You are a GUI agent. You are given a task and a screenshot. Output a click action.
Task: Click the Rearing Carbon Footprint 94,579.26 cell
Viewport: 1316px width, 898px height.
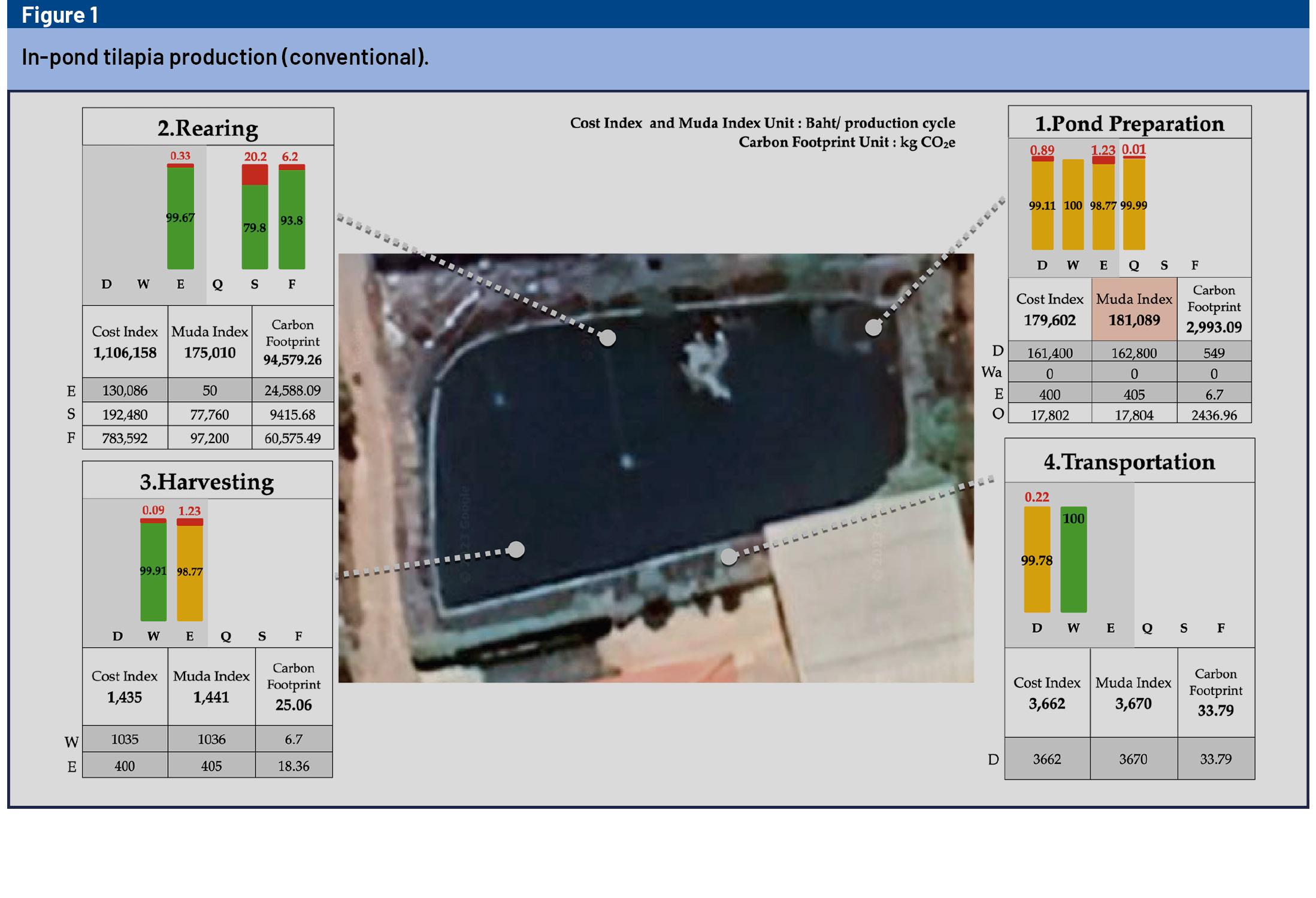click(x=292, y=342)
